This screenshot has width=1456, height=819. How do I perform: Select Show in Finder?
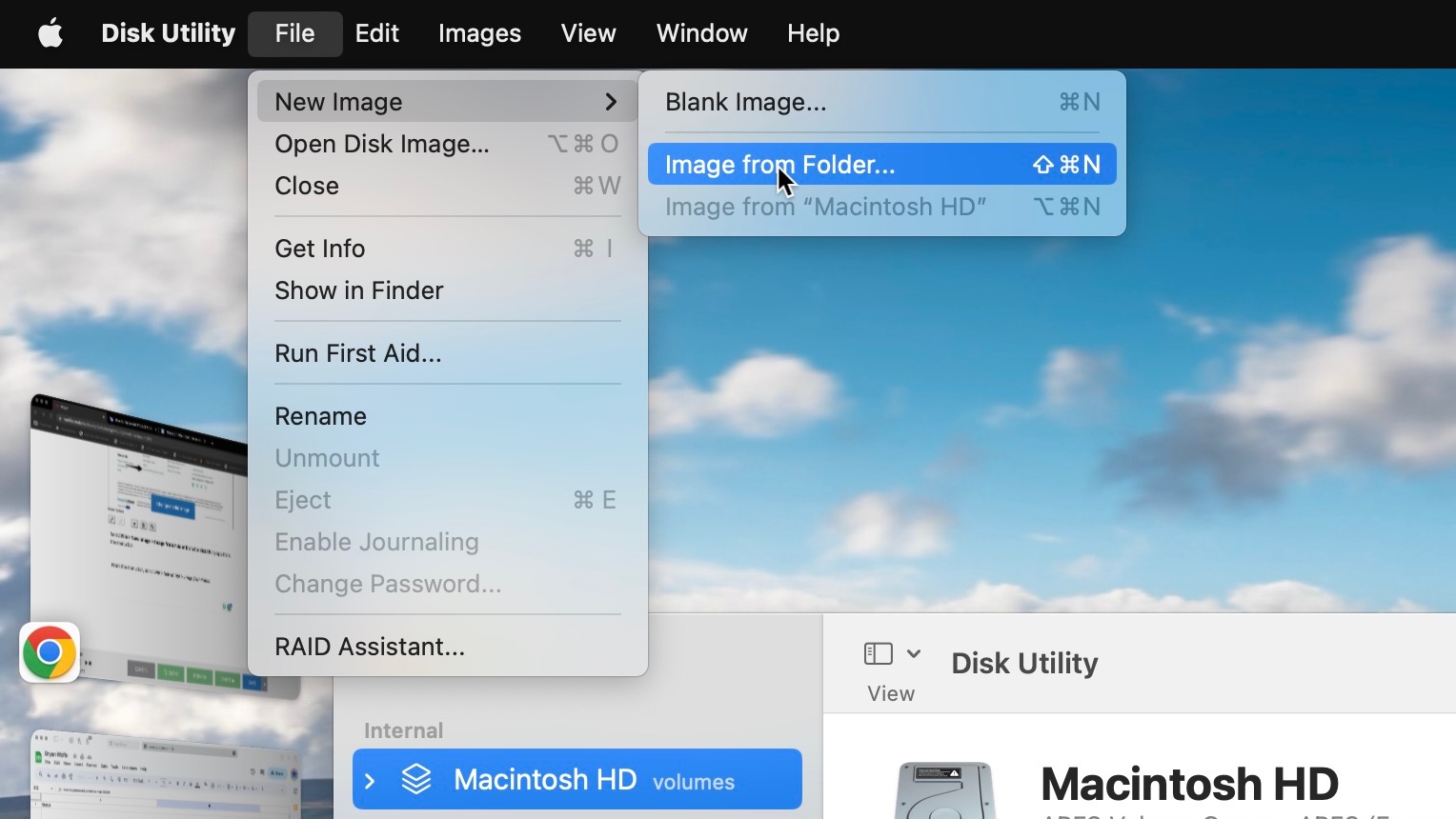point(447,290)
